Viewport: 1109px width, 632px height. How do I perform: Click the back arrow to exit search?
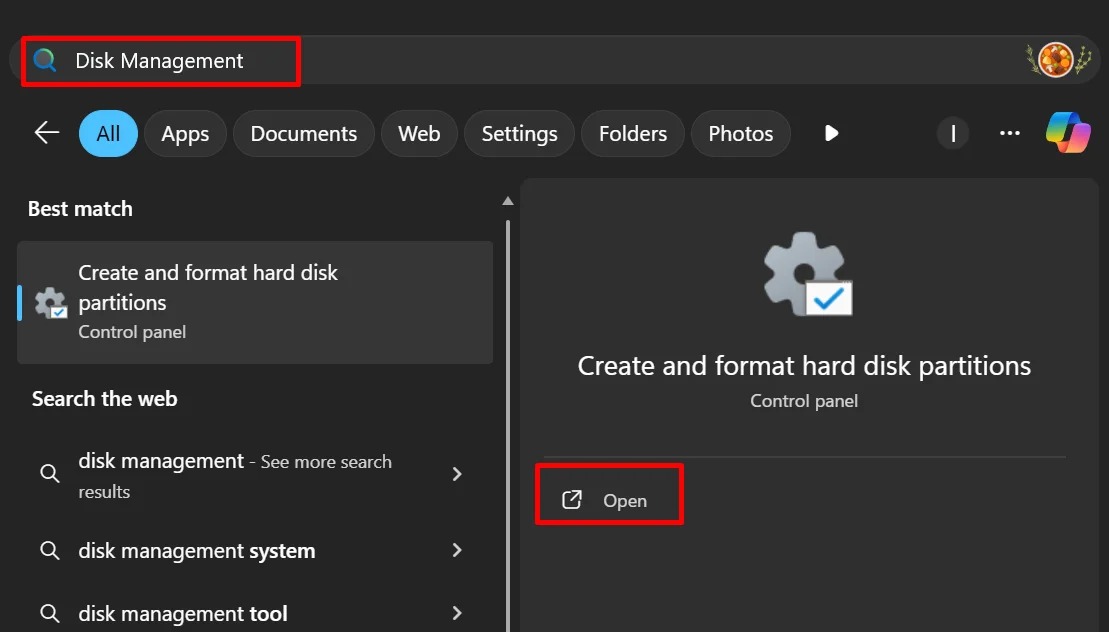tap(45, 131)
